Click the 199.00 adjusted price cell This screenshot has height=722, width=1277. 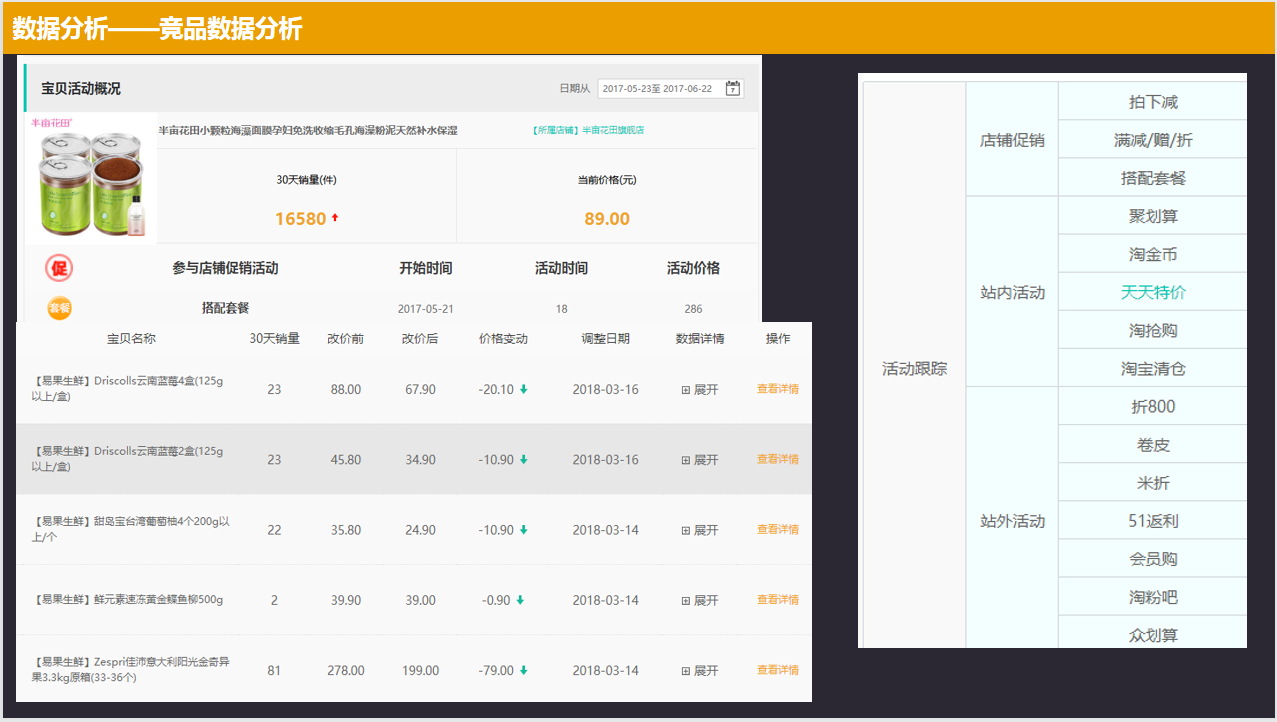tap(420, 670)
